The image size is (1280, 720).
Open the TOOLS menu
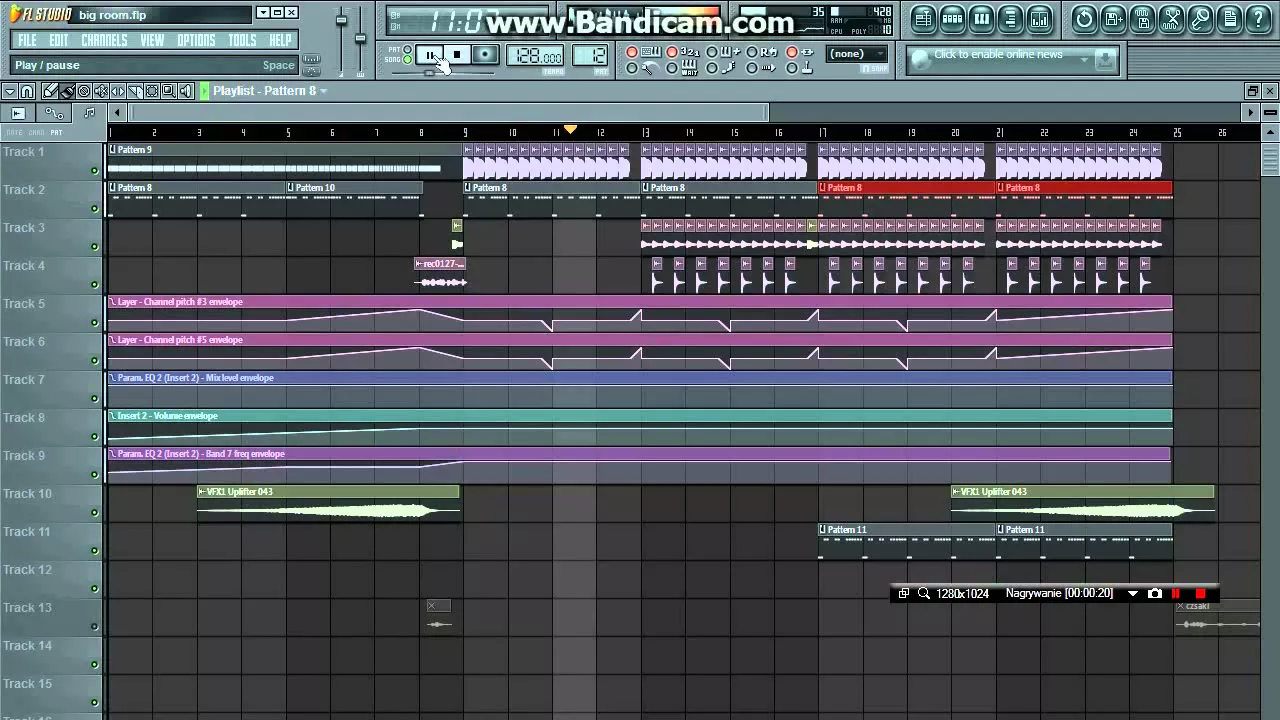tap(242, 40)
